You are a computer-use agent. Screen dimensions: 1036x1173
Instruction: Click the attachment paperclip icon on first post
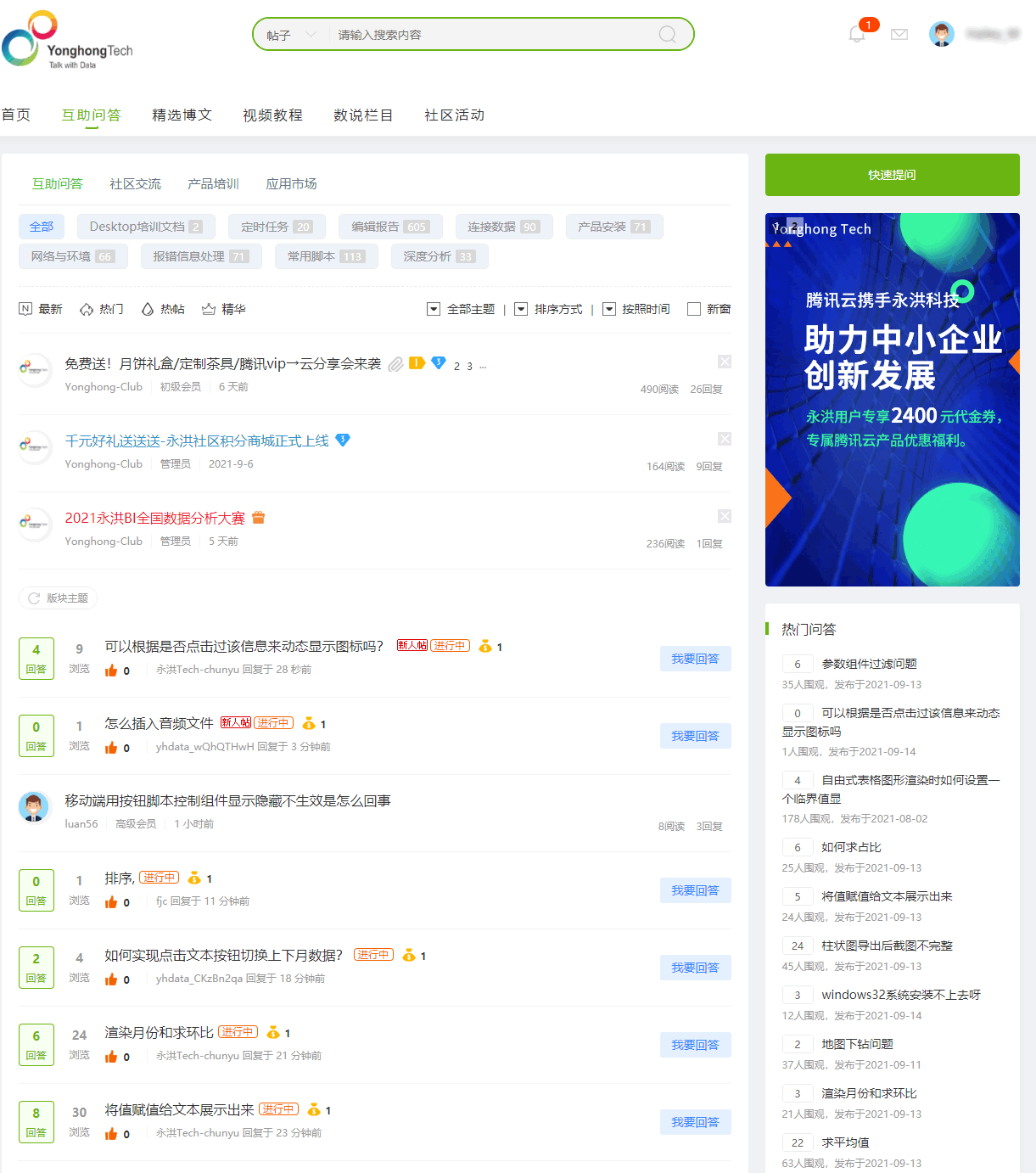(395, 364)
